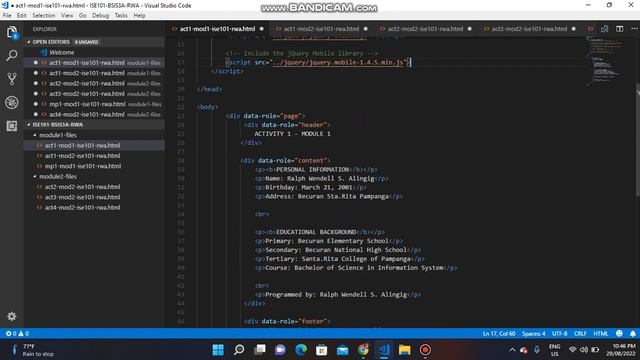Viewport: 640px width, 360px height.
Task: Switch ENG US input language indicator
Action: tap(554, 350)
